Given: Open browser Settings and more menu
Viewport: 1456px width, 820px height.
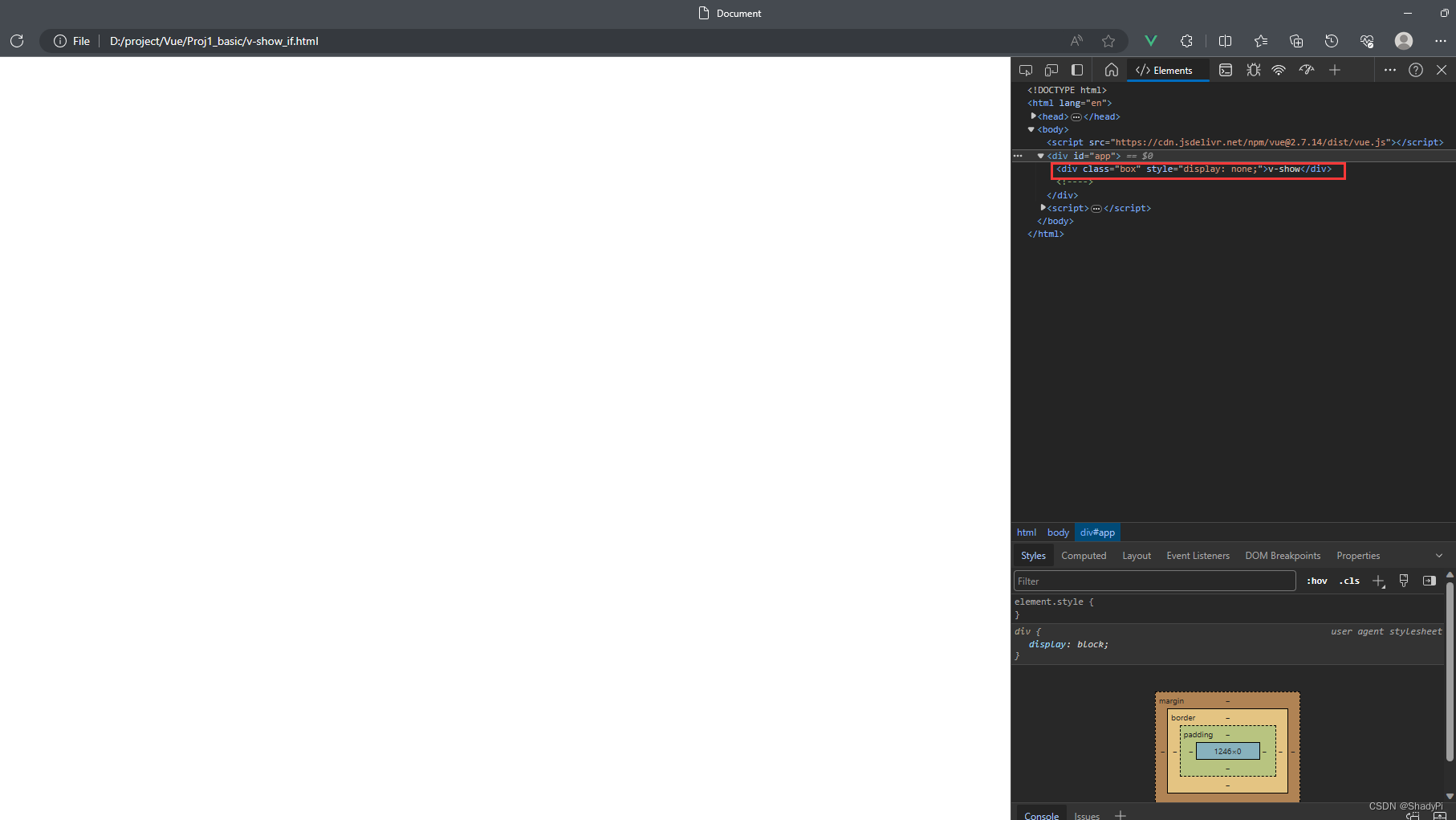Looking at the screenshot, I should click(1441, 41).
